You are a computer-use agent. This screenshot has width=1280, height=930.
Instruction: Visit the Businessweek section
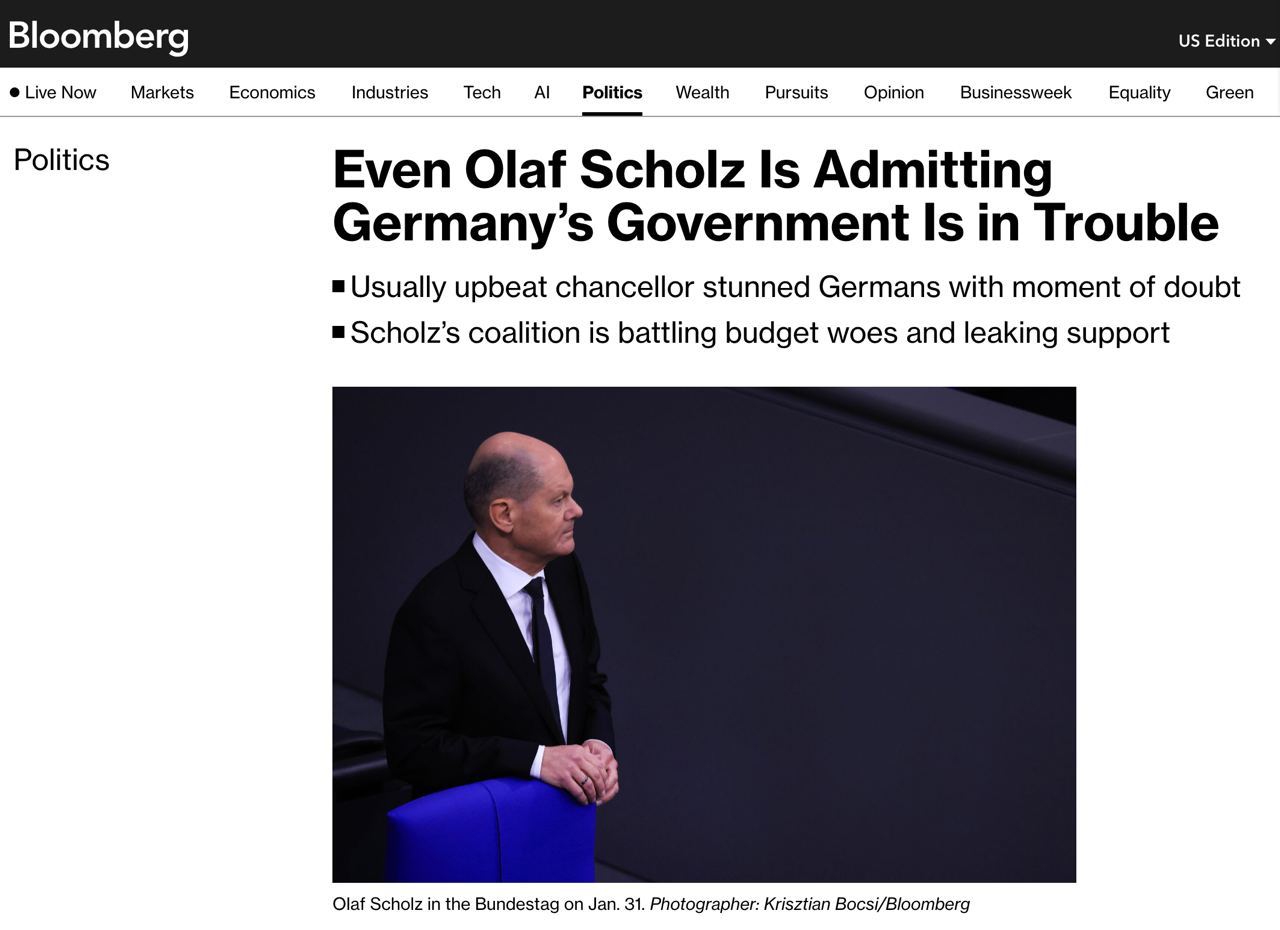(x=1016, y=93)
